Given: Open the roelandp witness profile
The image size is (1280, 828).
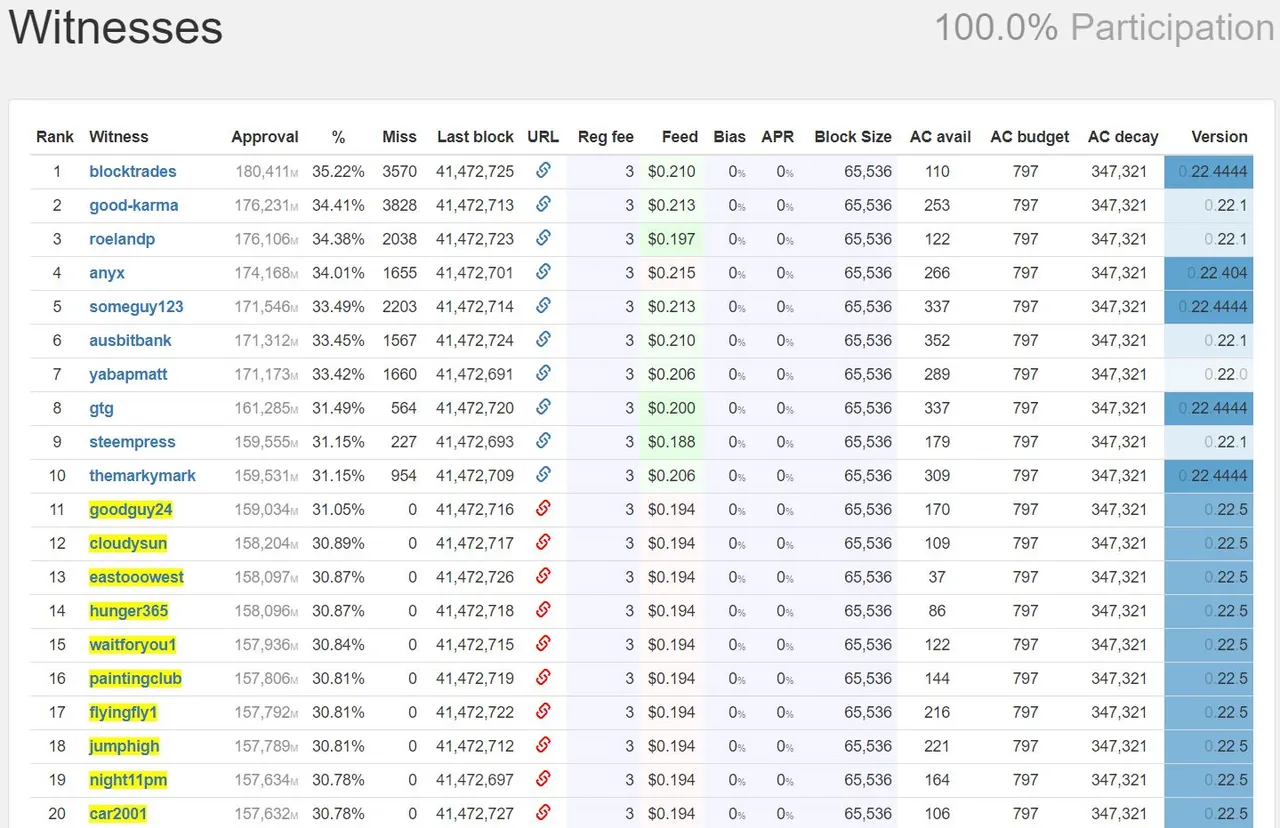Looking at the screenshot, I should (122, 239).
